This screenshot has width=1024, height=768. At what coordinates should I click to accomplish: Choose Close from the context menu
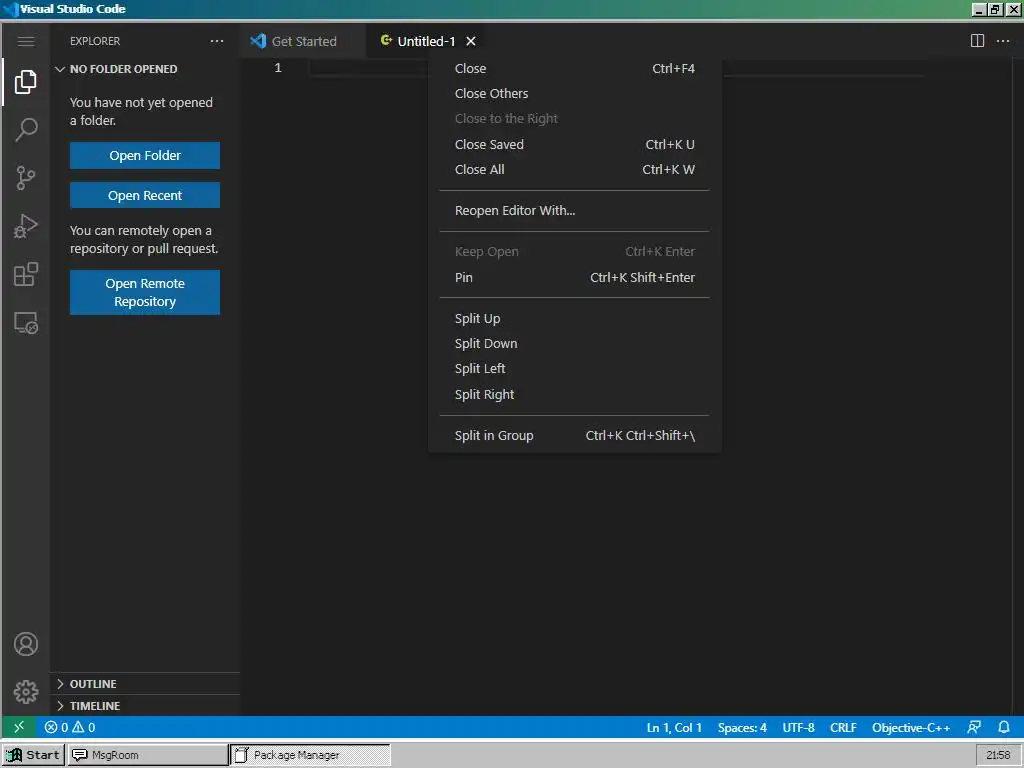575,69
